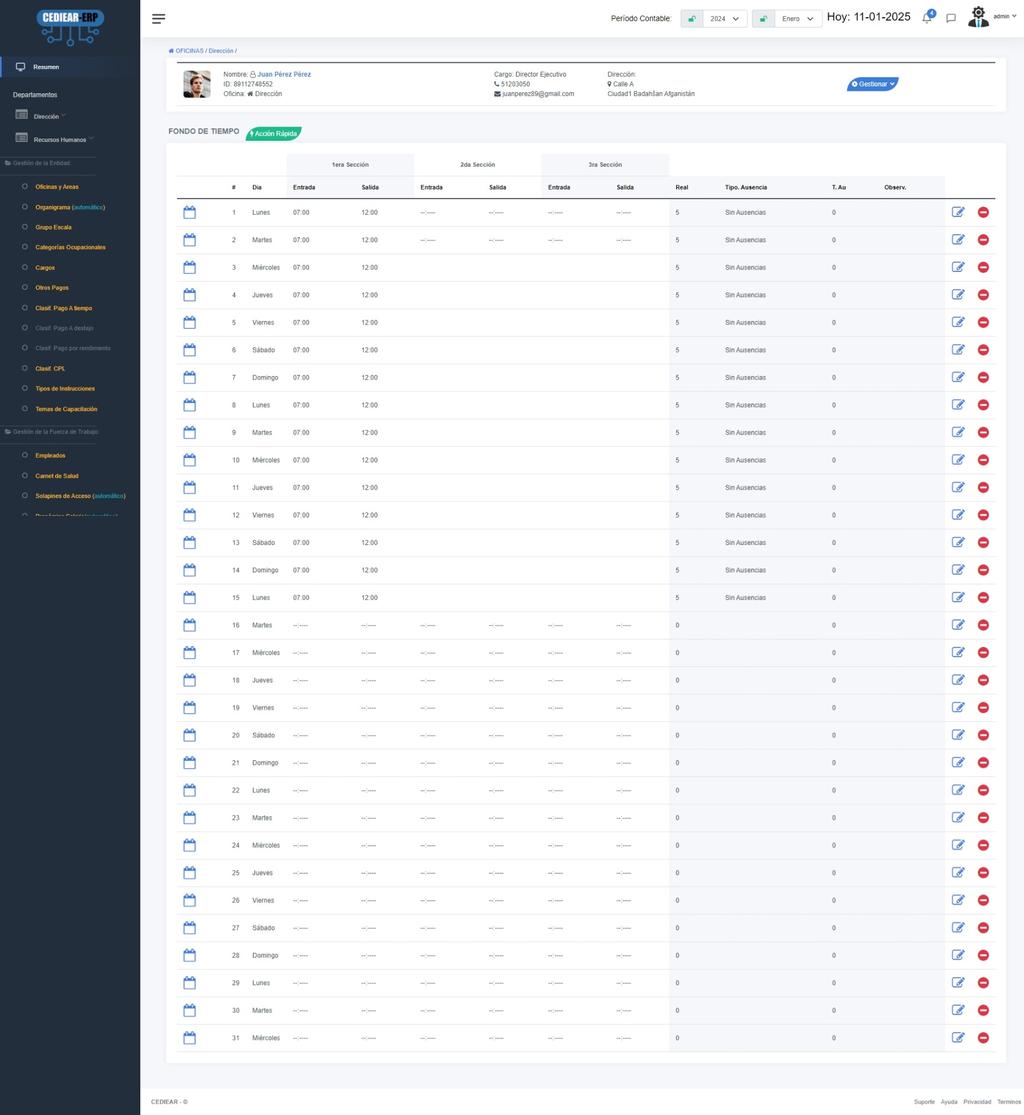The image size is (1024, 1115).
Task: Expand the Gestionar dropdown button
Action: pos(873,84)
